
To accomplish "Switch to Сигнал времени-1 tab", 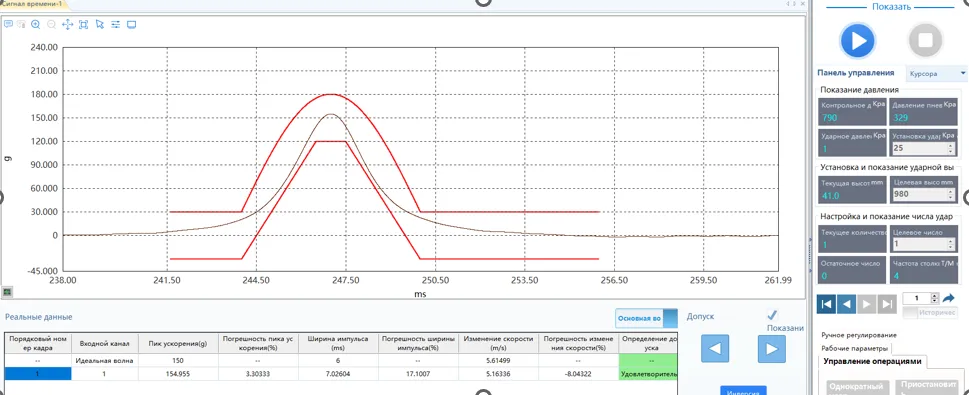I will tap(32, 4).
